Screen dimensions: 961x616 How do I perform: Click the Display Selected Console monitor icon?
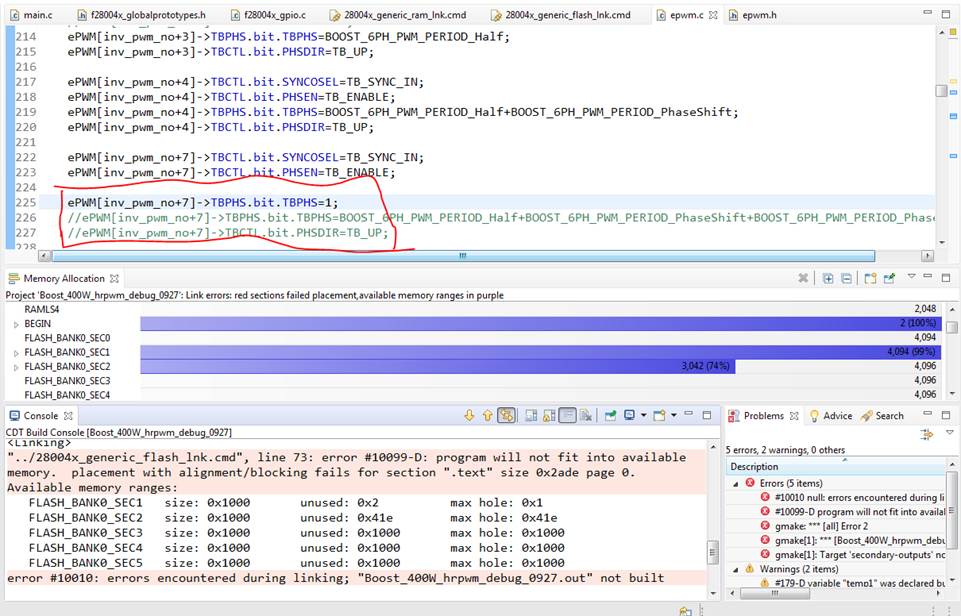click(x=629, y=416)
